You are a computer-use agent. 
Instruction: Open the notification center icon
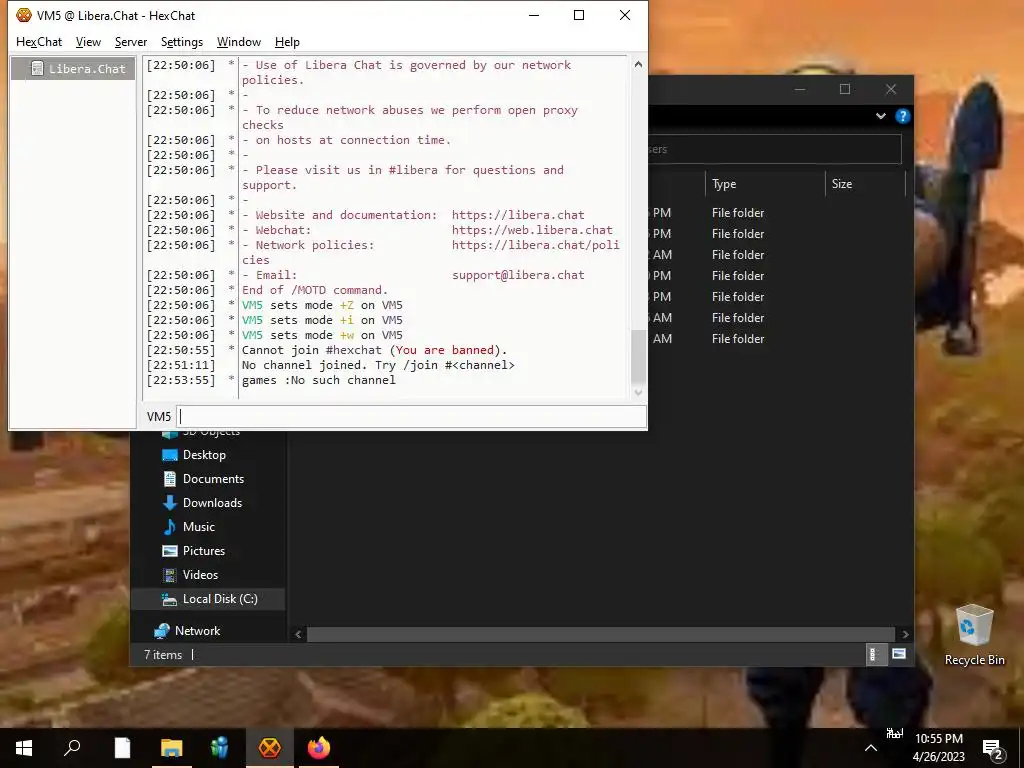tap(993, 749)
